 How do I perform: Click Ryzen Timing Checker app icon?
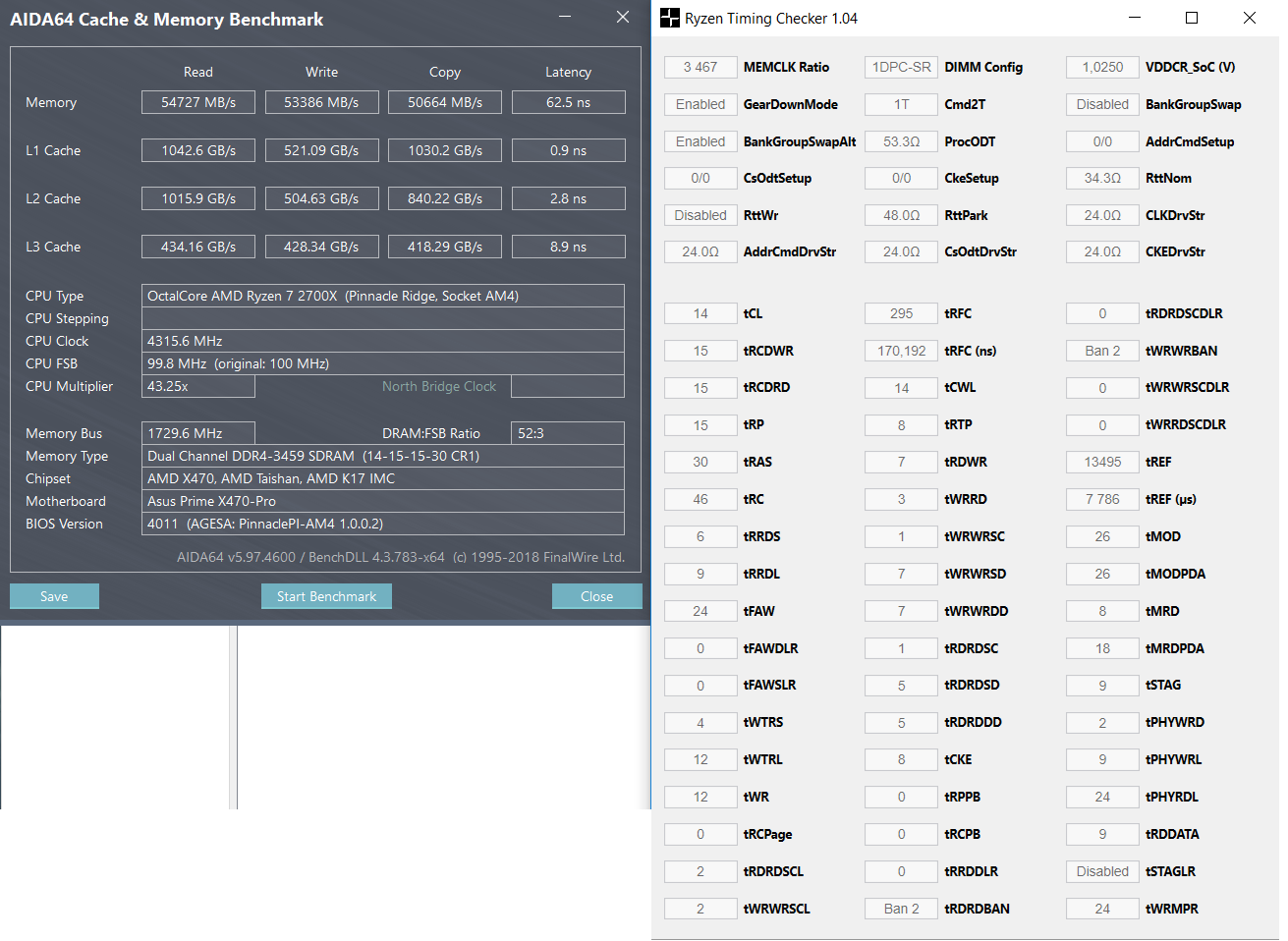pyautogui.click(x=669, y=18)
